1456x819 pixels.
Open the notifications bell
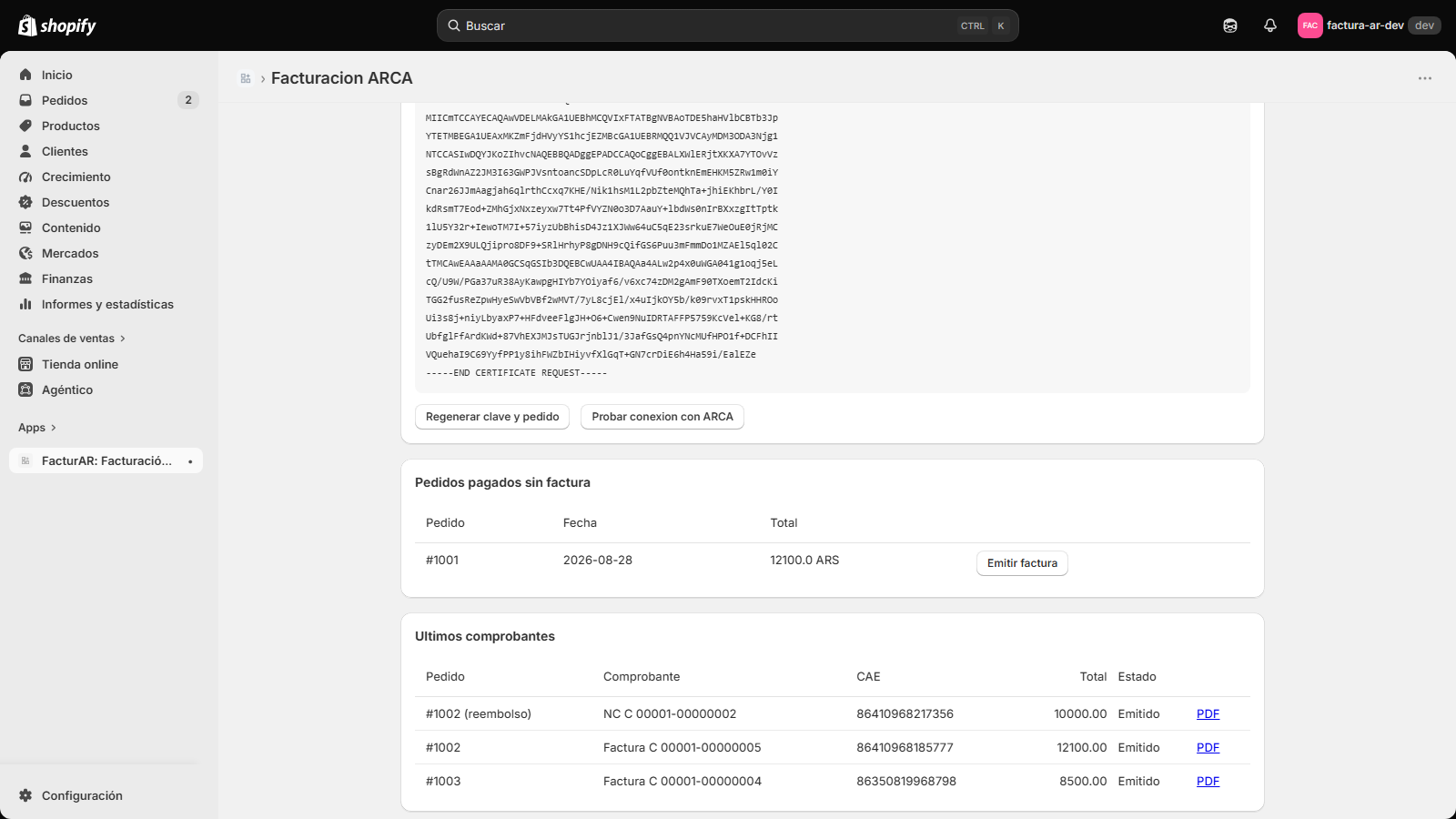coord(1270,25)
